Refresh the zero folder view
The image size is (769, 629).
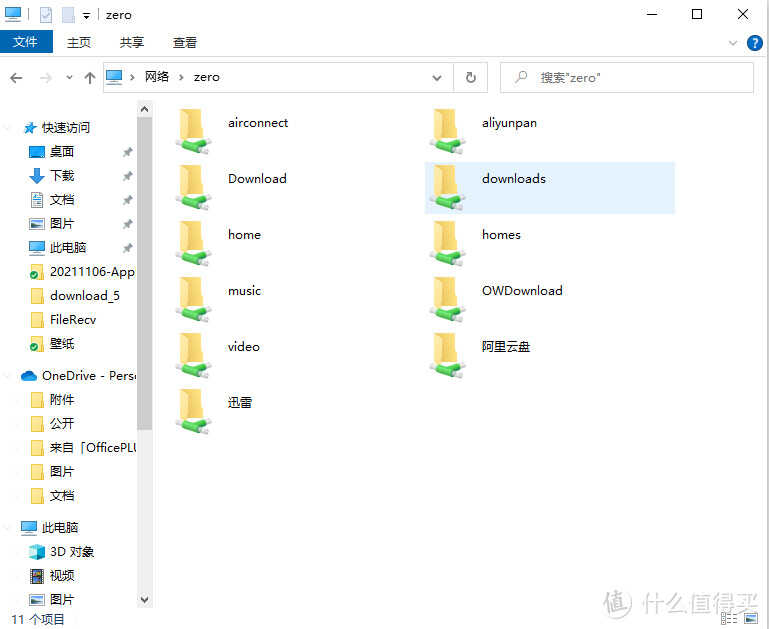click(x=470, y=77)
